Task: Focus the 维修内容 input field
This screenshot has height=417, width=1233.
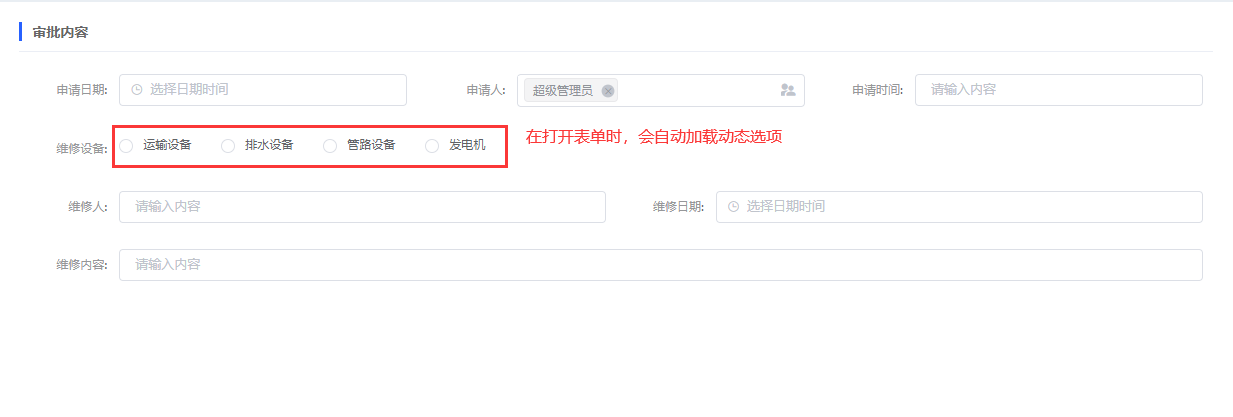Action: click(x=661, y=265)
